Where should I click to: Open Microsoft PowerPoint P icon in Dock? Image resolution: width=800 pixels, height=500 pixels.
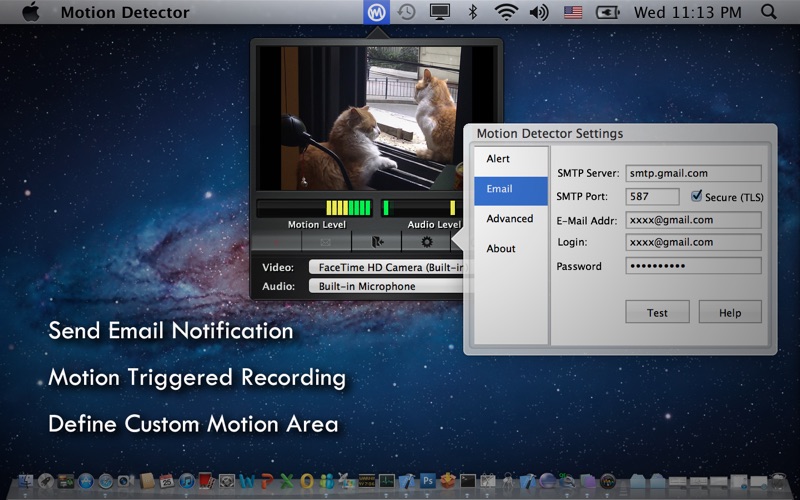click(x=267, y=481)
